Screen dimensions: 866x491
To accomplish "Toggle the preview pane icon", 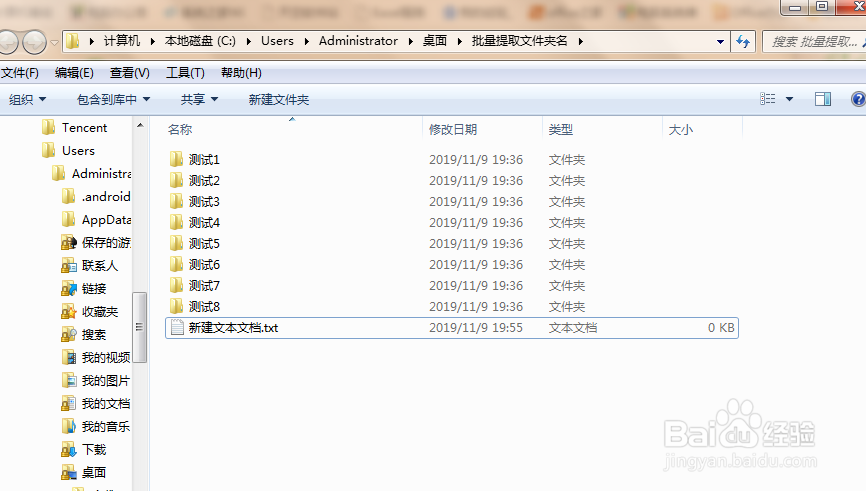I will (823, 99).
